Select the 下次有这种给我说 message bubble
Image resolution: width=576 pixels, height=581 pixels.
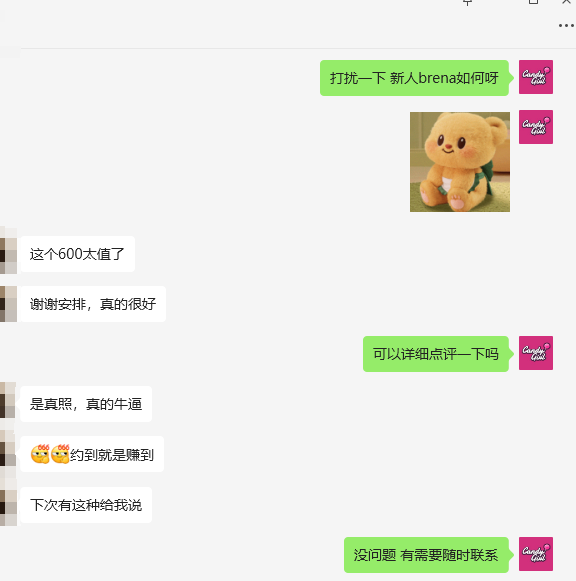coord(86,505)
